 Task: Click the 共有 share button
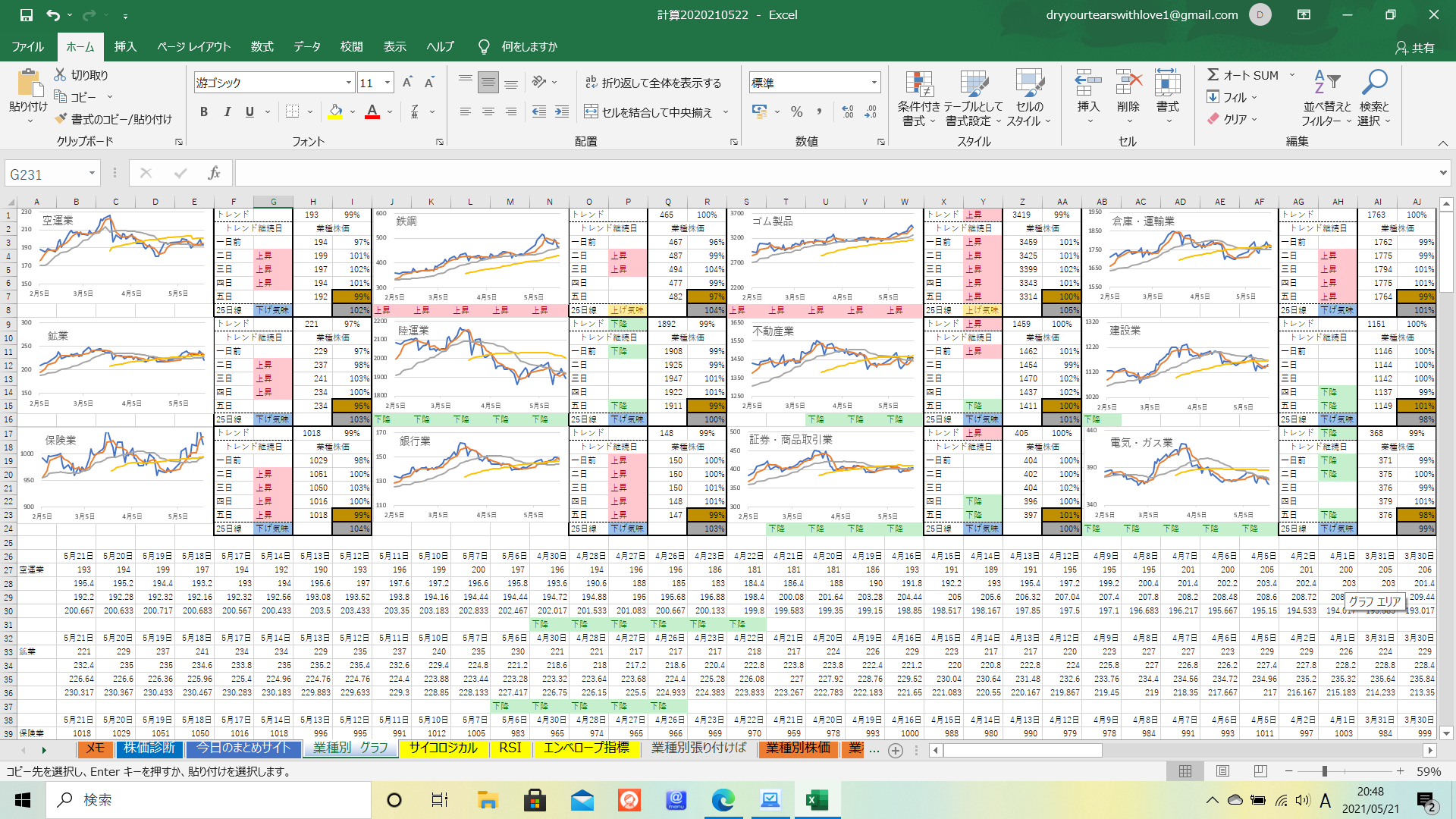pos(1415,48)
